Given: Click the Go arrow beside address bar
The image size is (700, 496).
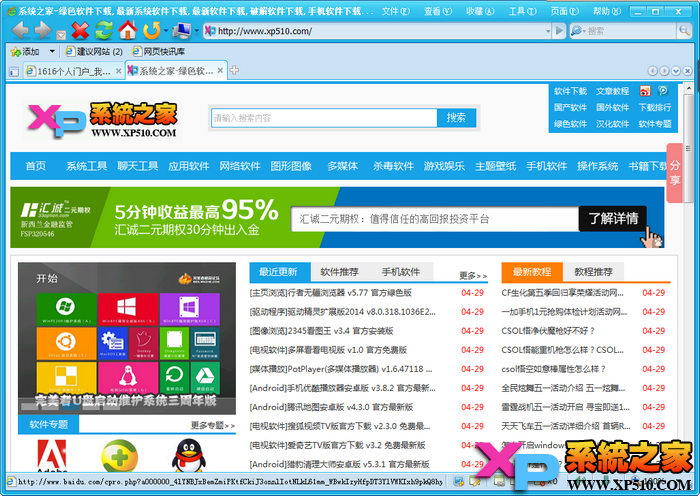Looking at the screenshot, I should [559, 31].
